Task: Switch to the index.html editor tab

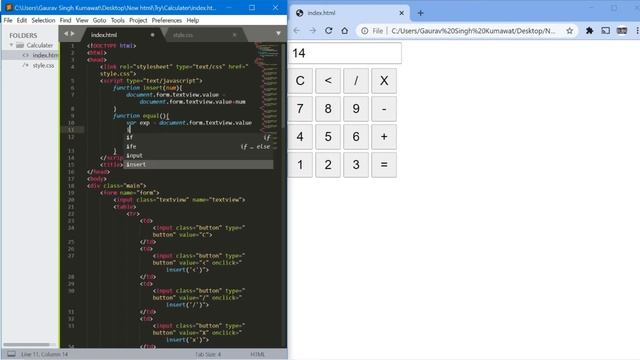Action: (x=122, y=35)
